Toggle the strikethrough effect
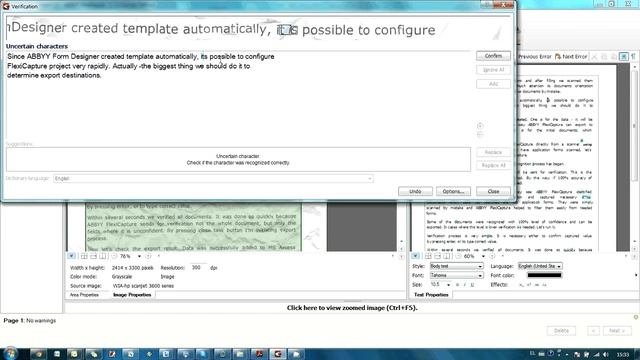The height and width of the screenshot is (360, 640). (x=537, y=285)
